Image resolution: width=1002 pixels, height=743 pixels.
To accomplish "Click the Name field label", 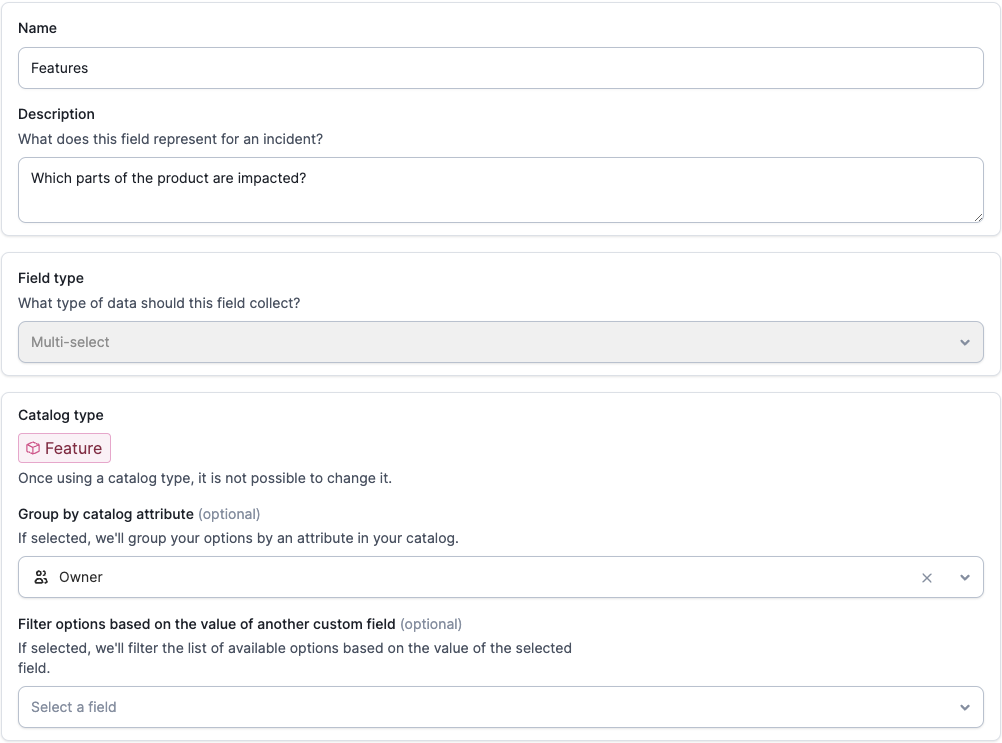I will click(37, 28).
